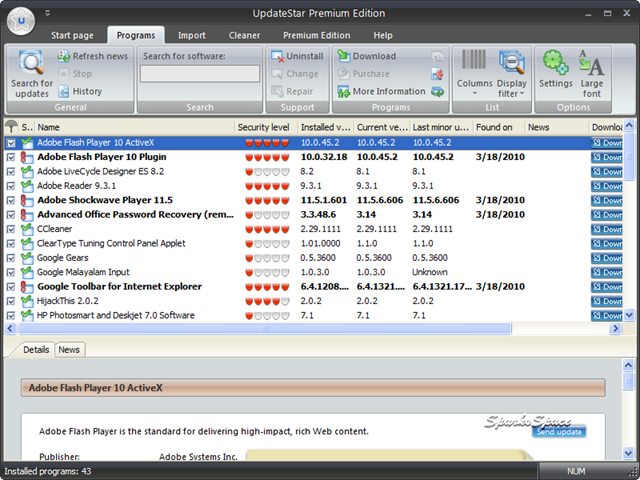
Task: Click details pane scroll down arrow
Action: pyautogui.click(x=628, y=452)
